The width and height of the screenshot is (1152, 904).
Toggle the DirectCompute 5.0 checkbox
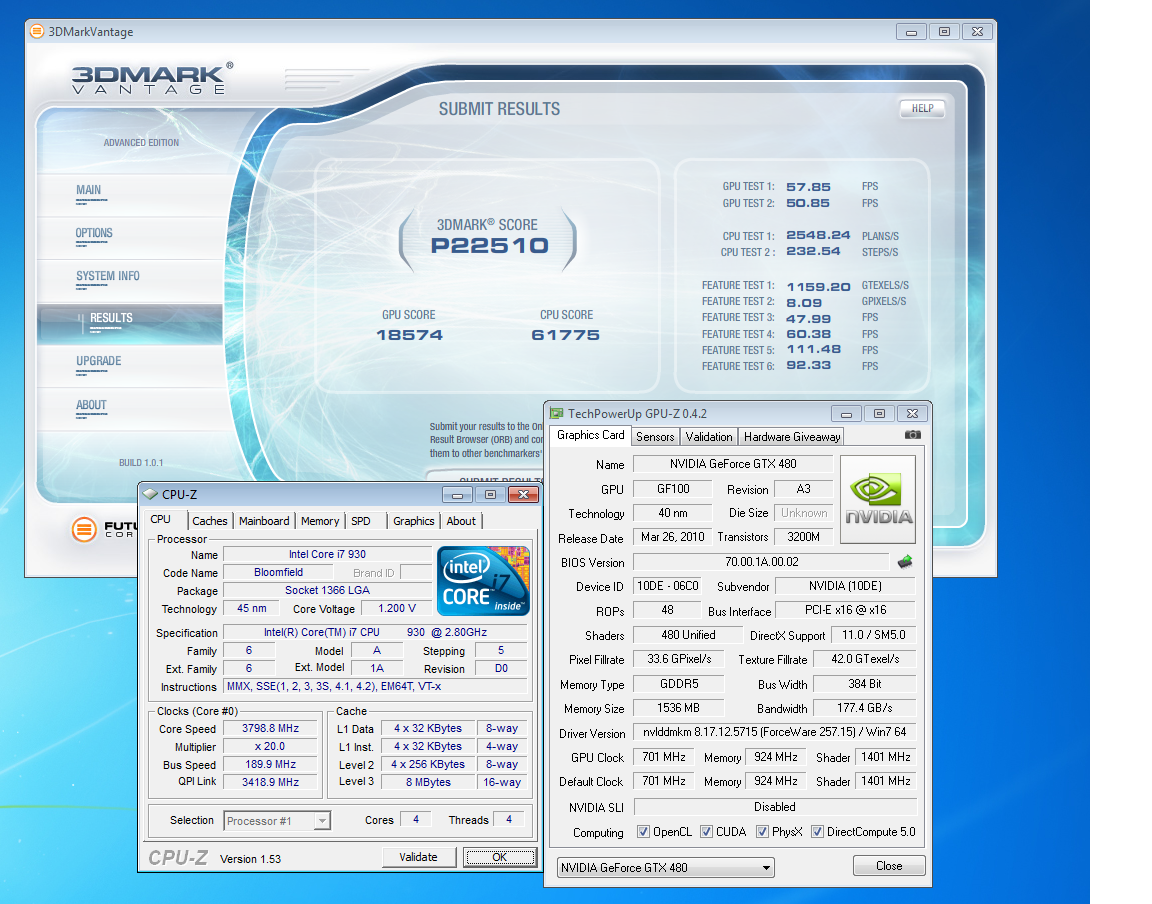point(817,832)
